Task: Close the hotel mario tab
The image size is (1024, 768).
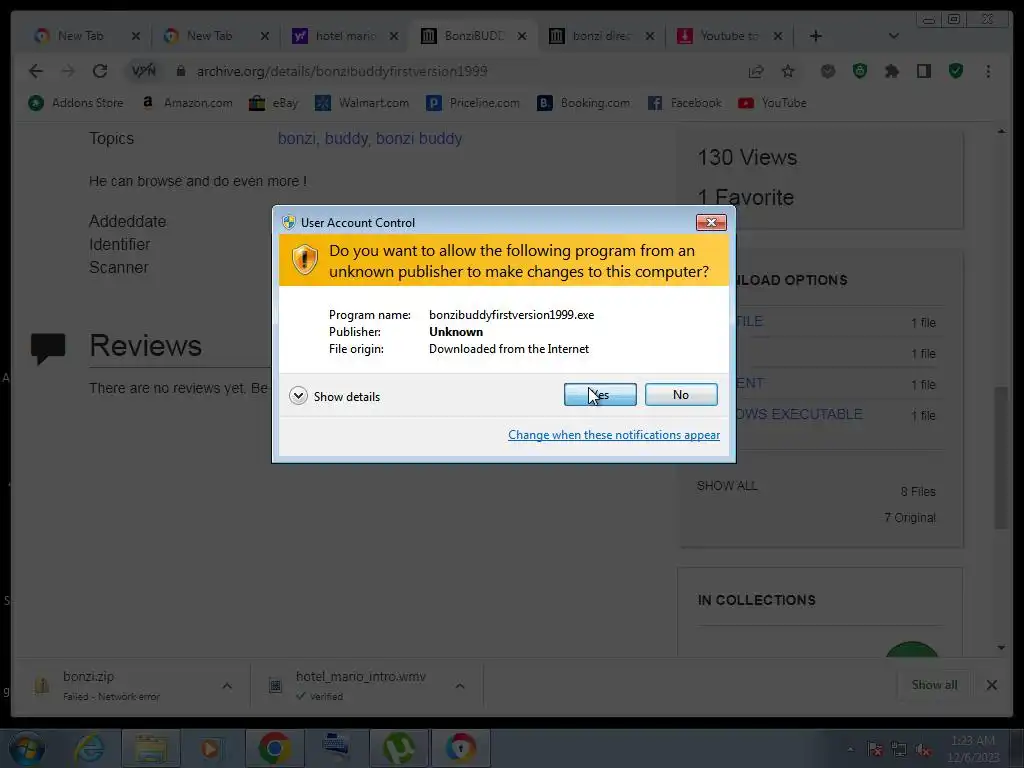Action: (x=394, y=36)
